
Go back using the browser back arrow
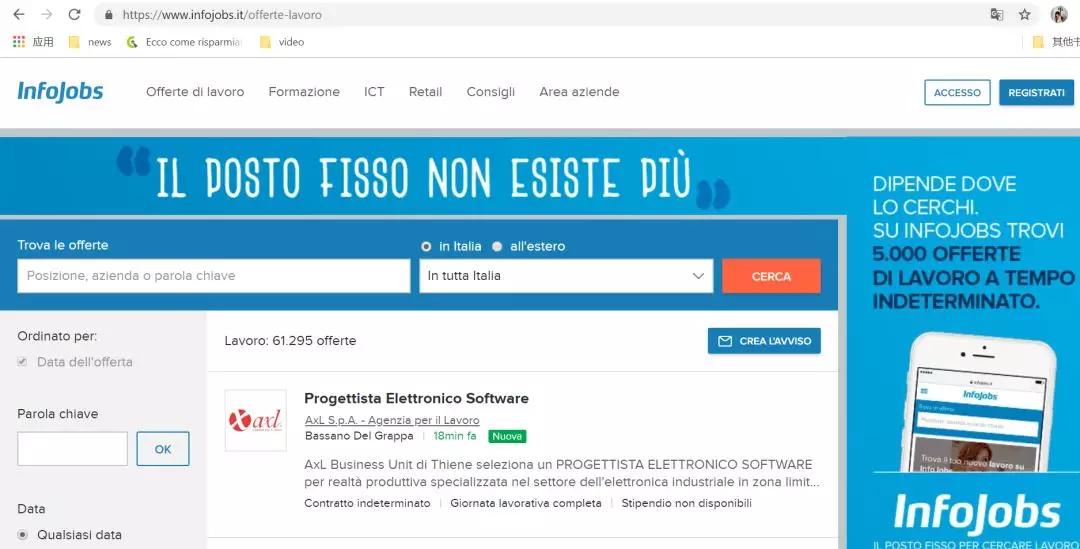tap(19, 14)
